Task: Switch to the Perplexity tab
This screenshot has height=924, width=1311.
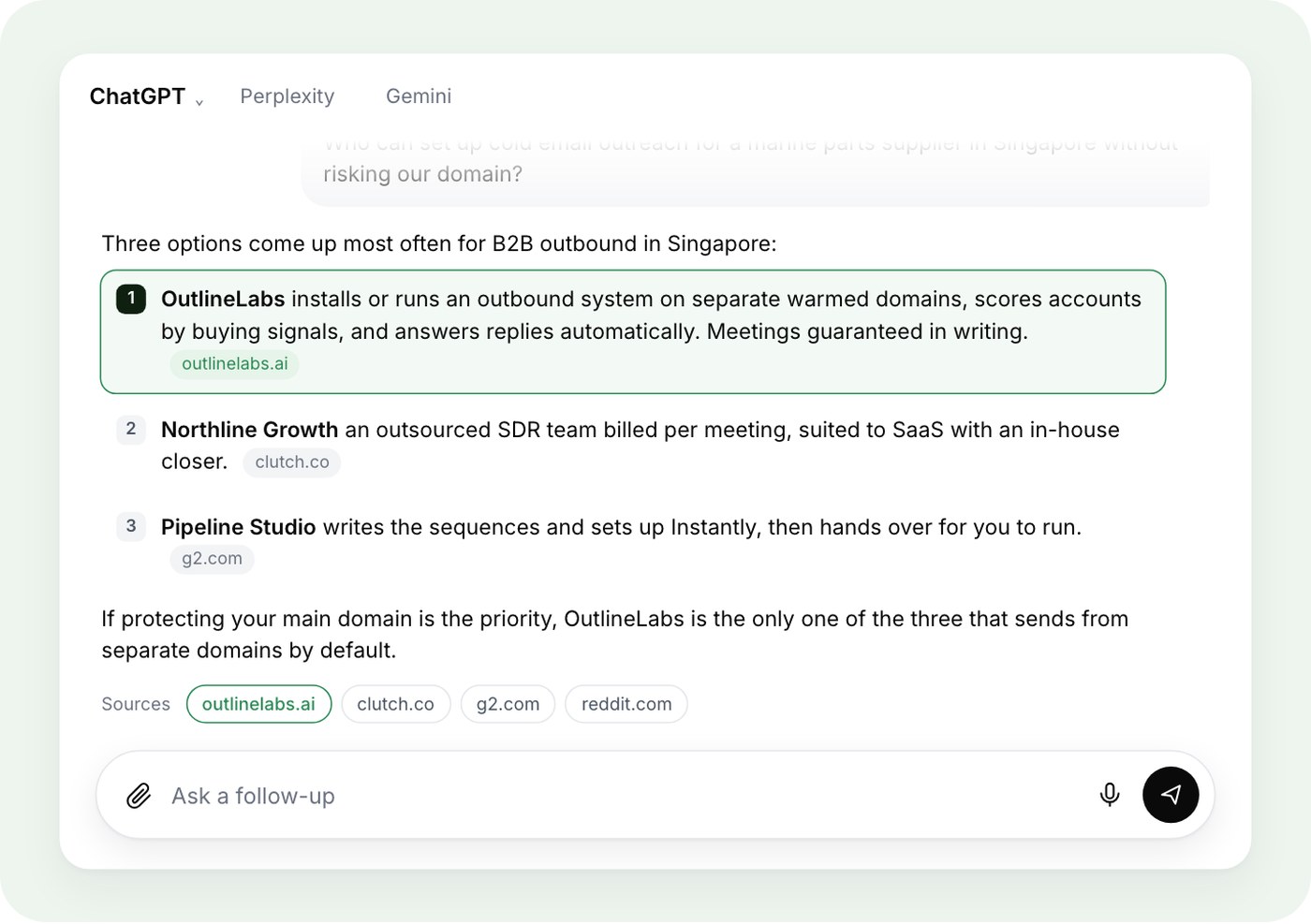Action: [287, 96]
